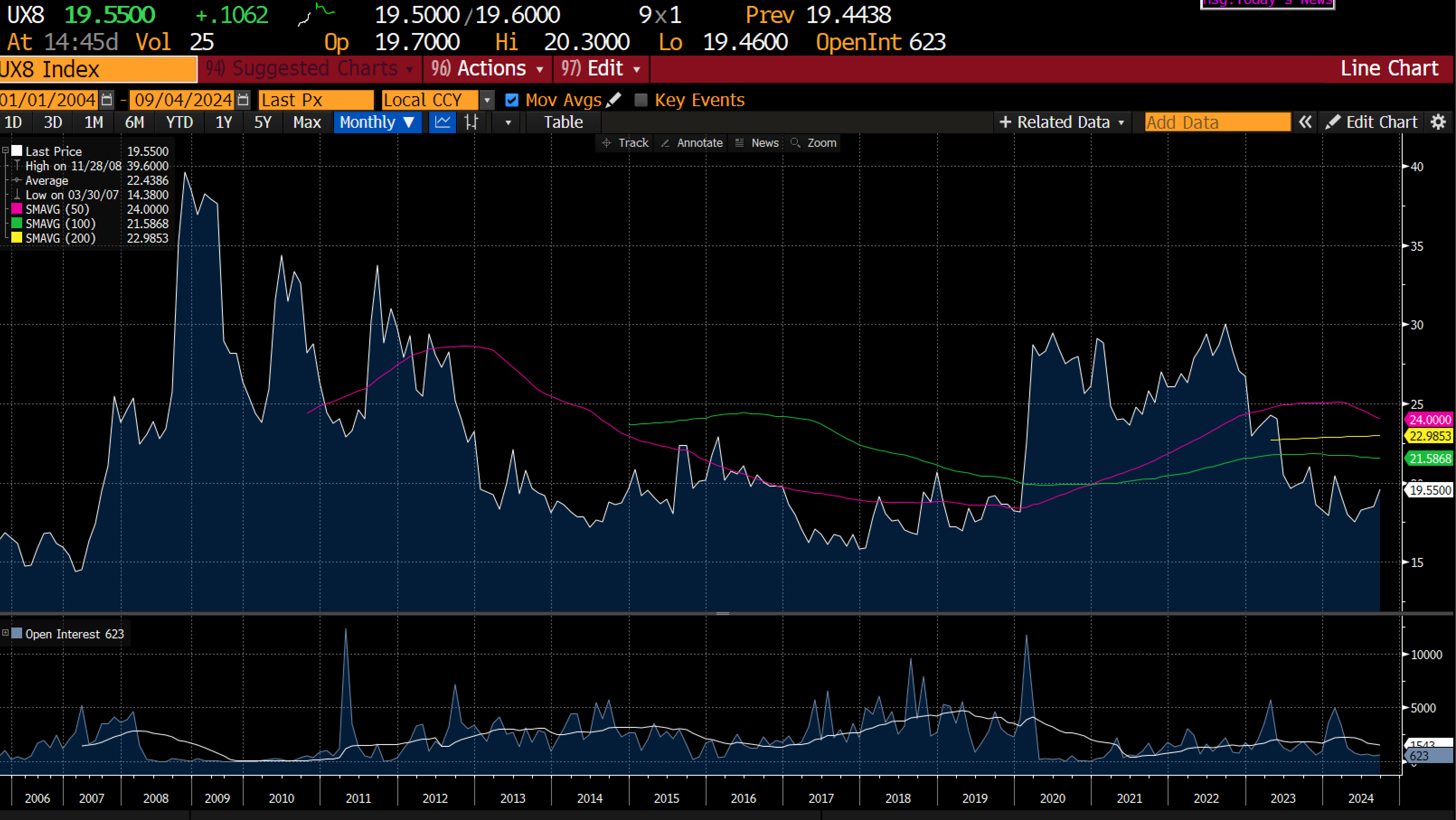Activate the Track crosshair tool
The image size is (1456, 820).
625,143
